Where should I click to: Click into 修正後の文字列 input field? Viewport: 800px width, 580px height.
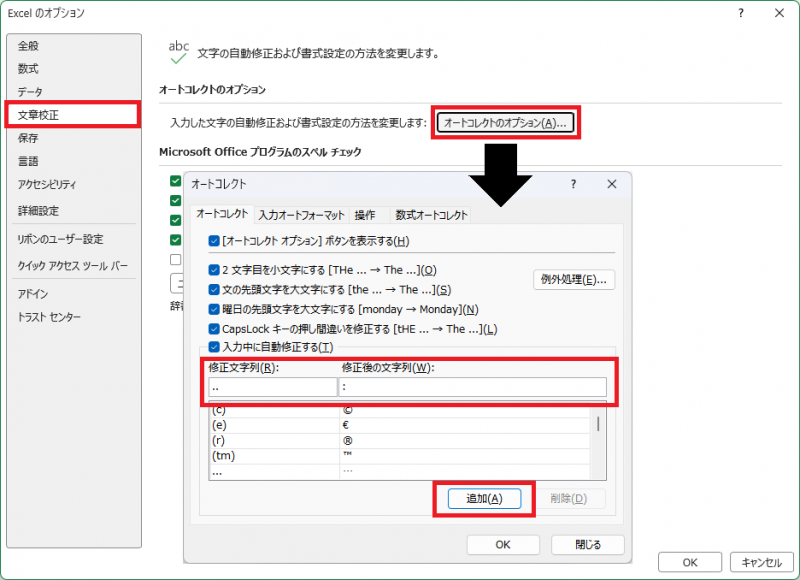tap(472, 387)
